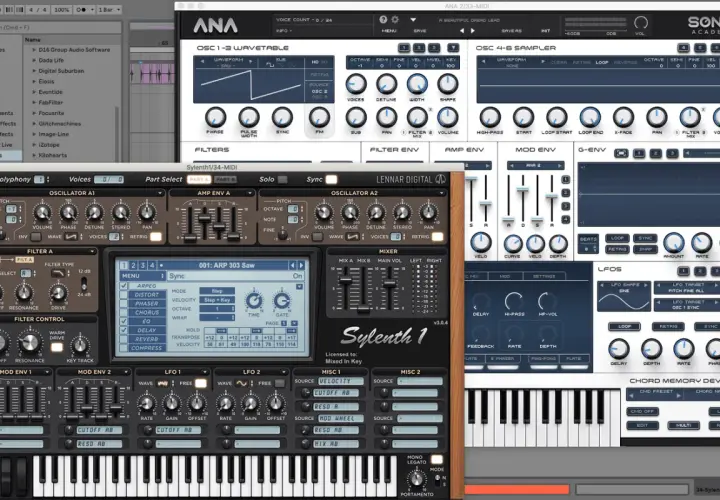Viewport: 720px width, 500px height.
Task: Click ANA Pulse Width knob
Action: coord(248,118)
